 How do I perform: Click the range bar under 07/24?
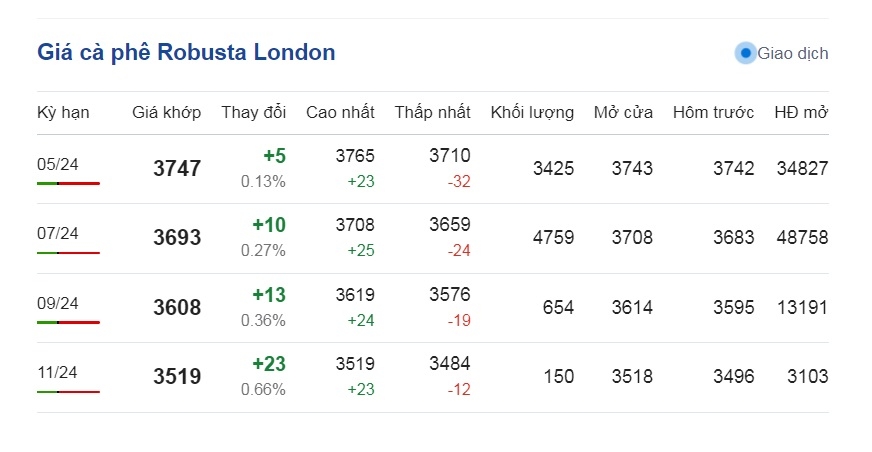[68, 252]
